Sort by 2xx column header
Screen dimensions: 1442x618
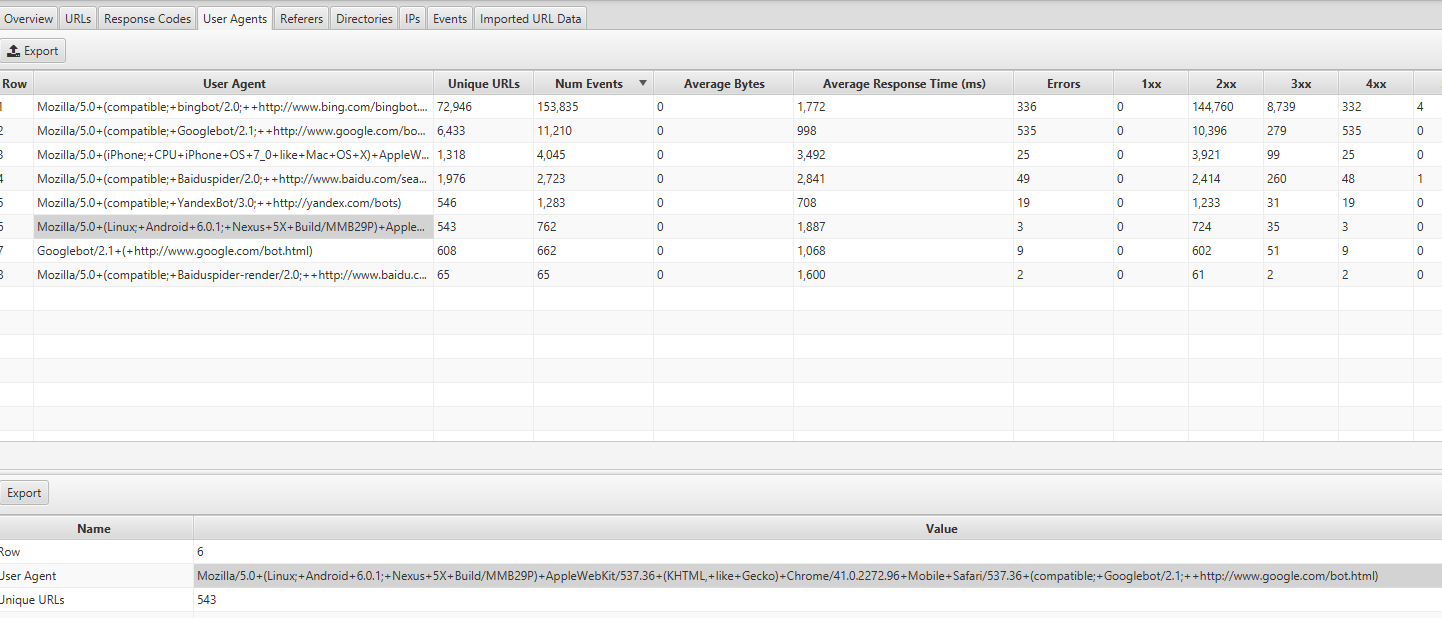(1226, 84)
